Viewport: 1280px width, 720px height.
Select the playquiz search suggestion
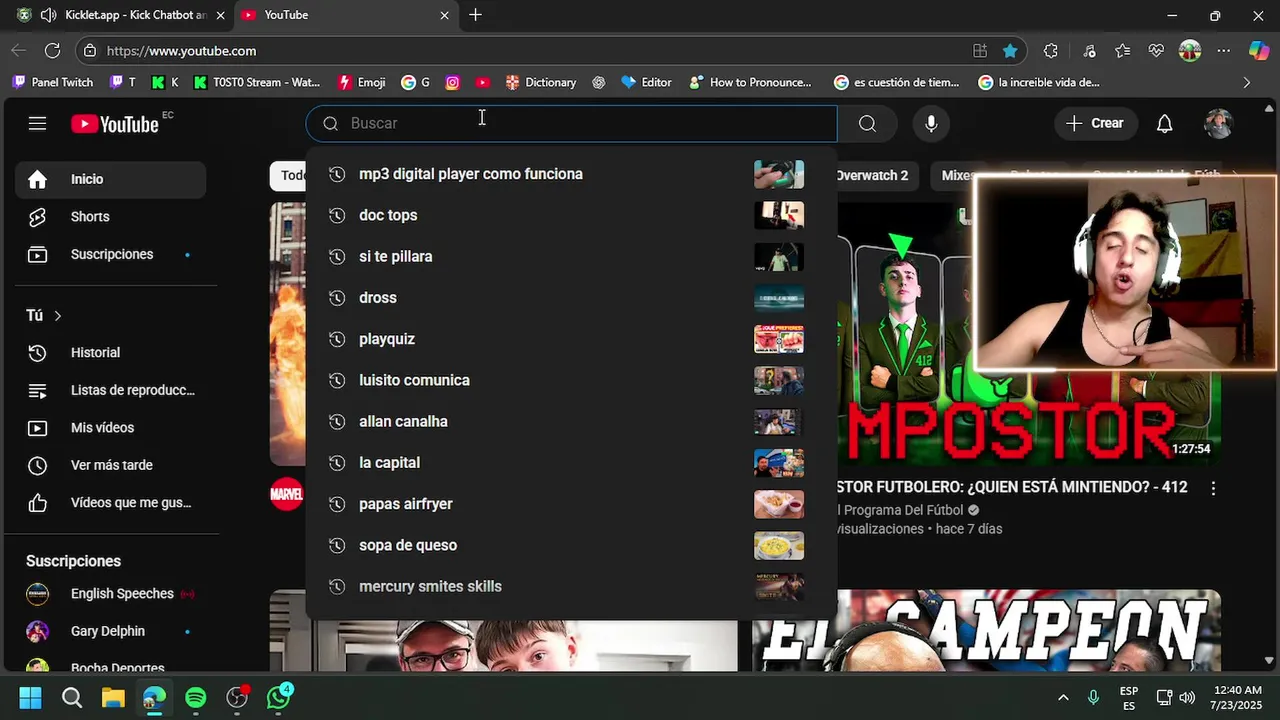(571, 339)
